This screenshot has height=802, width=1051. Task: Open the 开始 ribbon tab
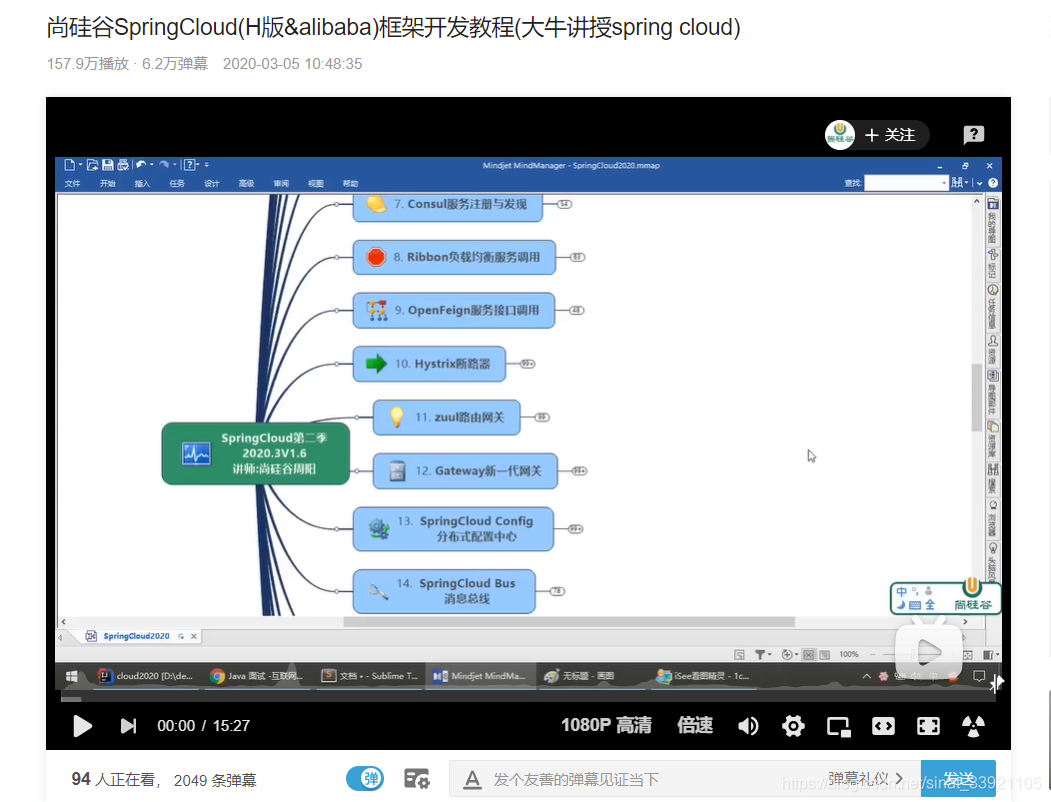(x=107, y=184)
